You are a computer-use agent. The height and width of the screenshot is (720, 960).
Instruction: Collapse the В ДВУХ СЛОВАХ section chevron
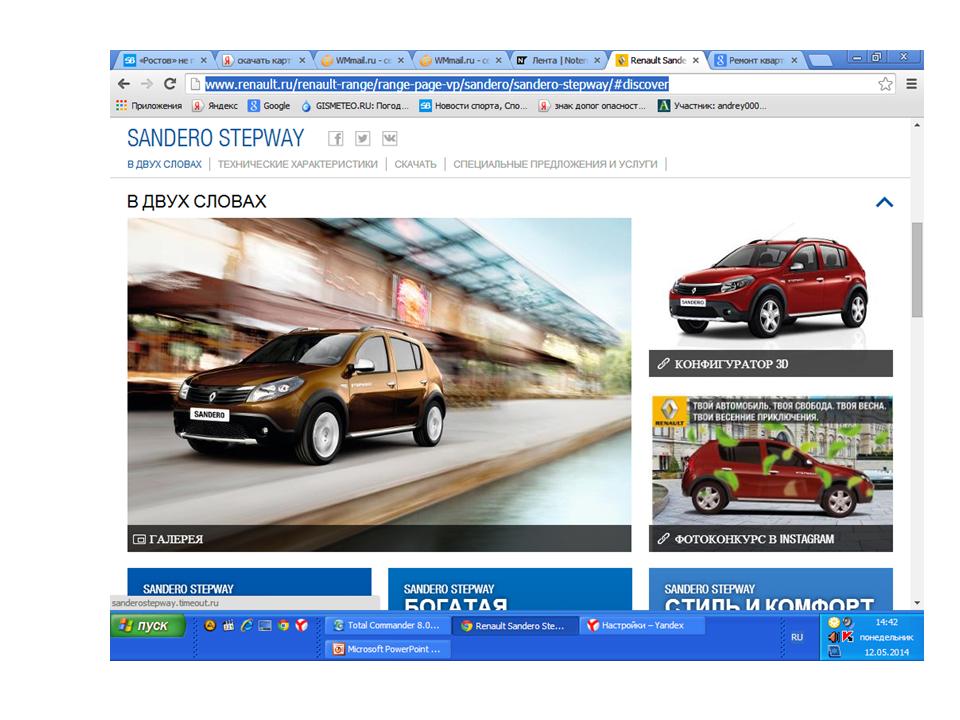coord(884,202)
